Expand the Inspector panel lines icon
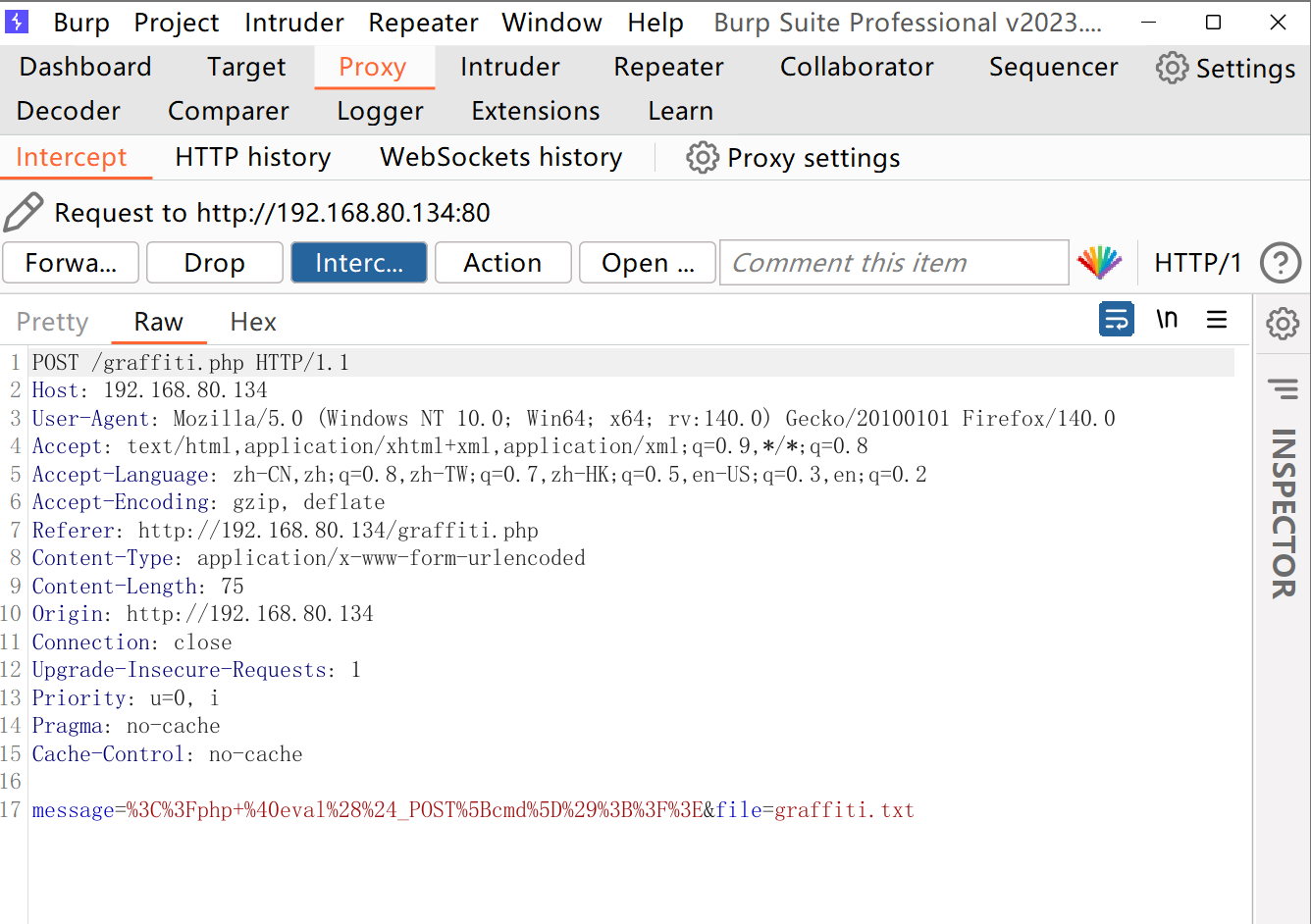The height and width of the screenshot is (924, 1311). tap(1283, 389)
